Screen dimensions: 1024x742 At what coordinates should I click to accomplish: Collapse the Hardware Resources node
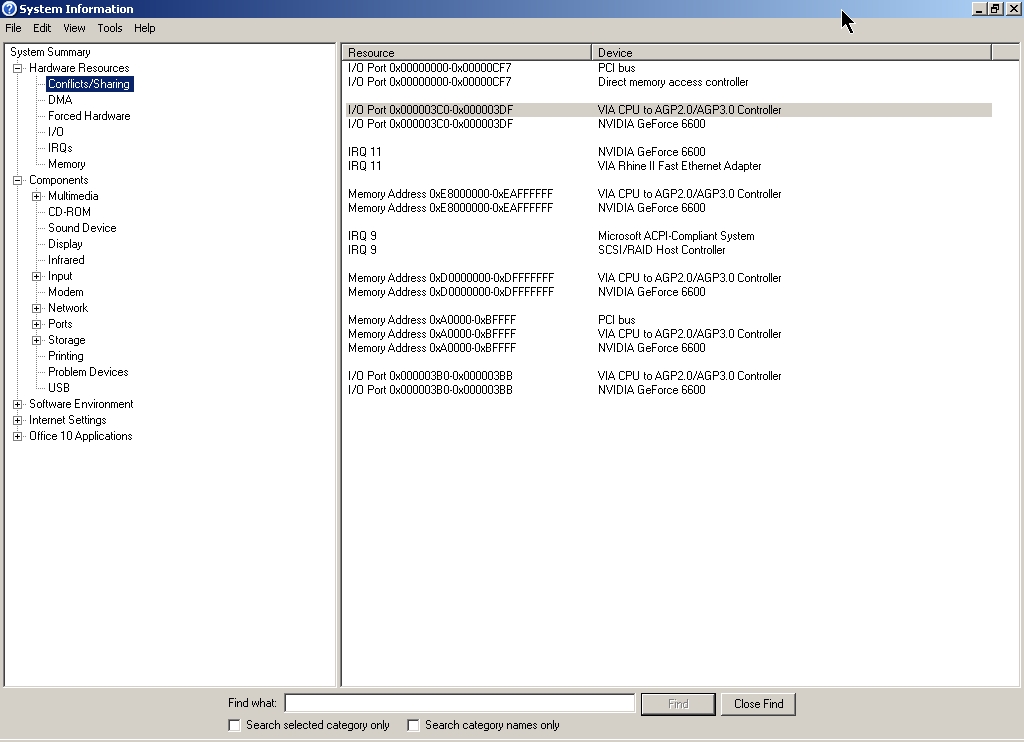[18, 68]
